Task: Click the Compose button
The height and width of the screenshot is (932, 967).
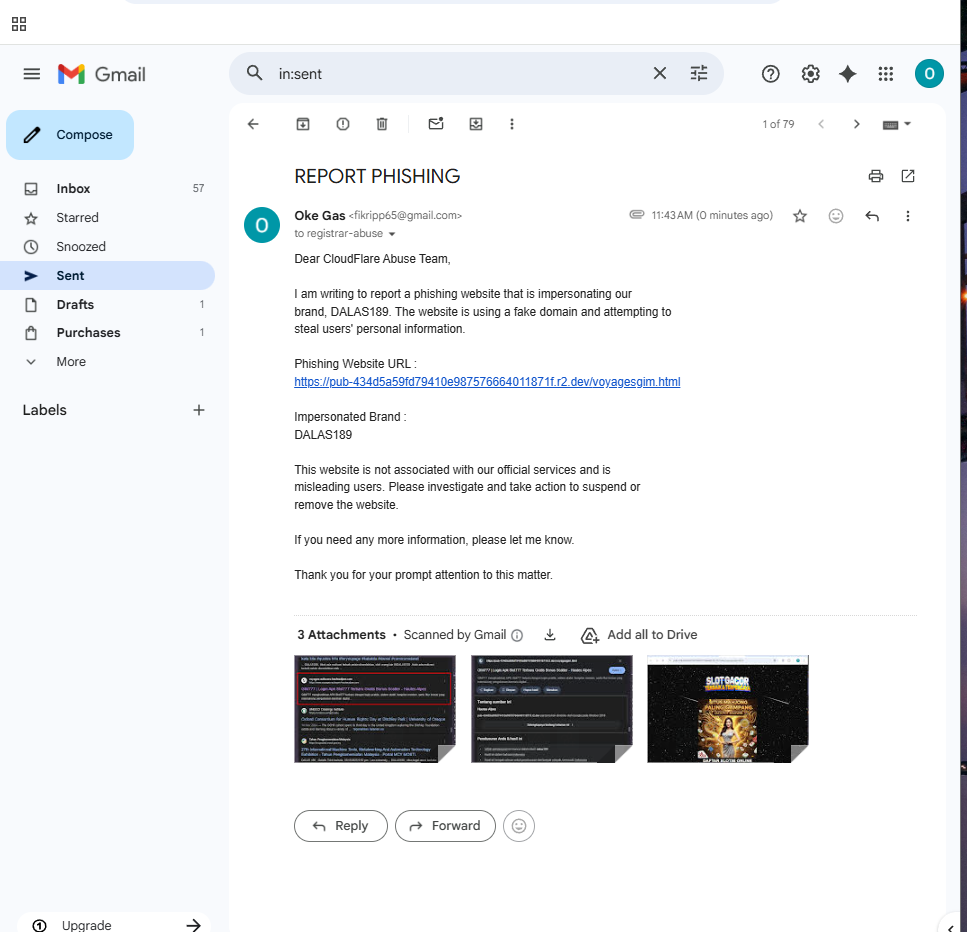Action: (70, 135)
